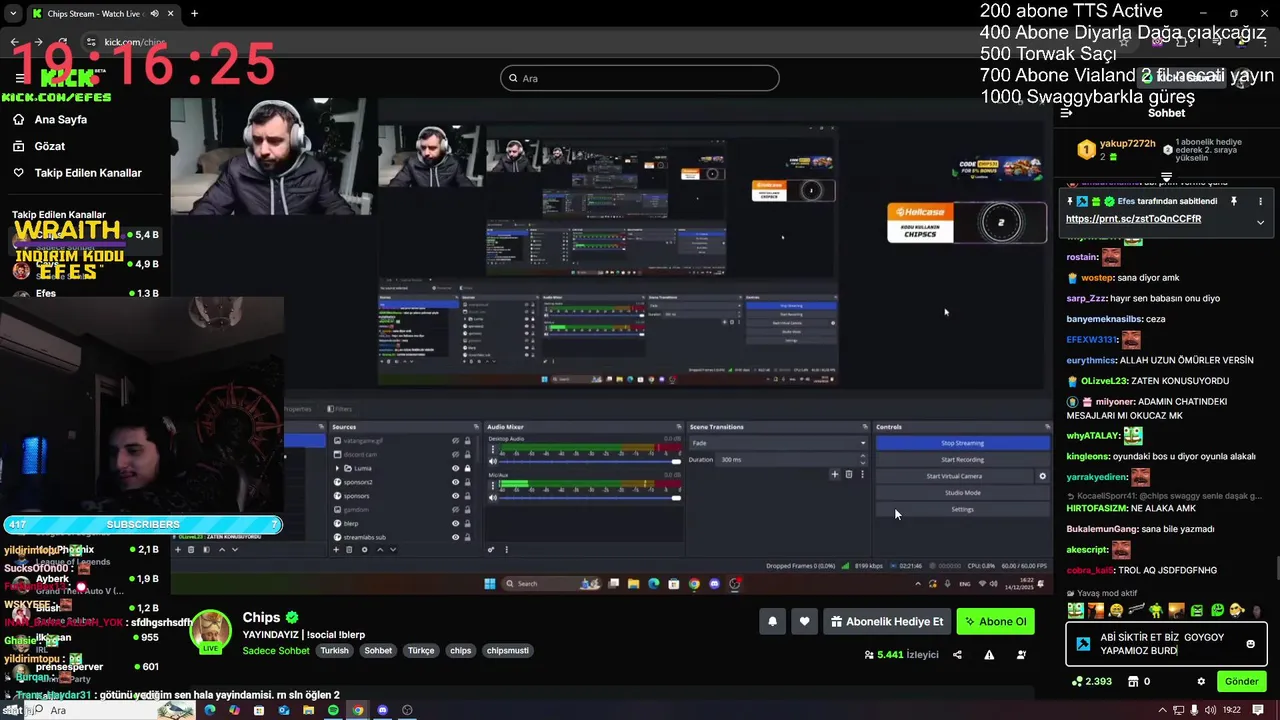The height and width of the screenshot is (720, 1280).
Task: Adjust Mic/Aux volume slider
Action: tap(590, 498)
